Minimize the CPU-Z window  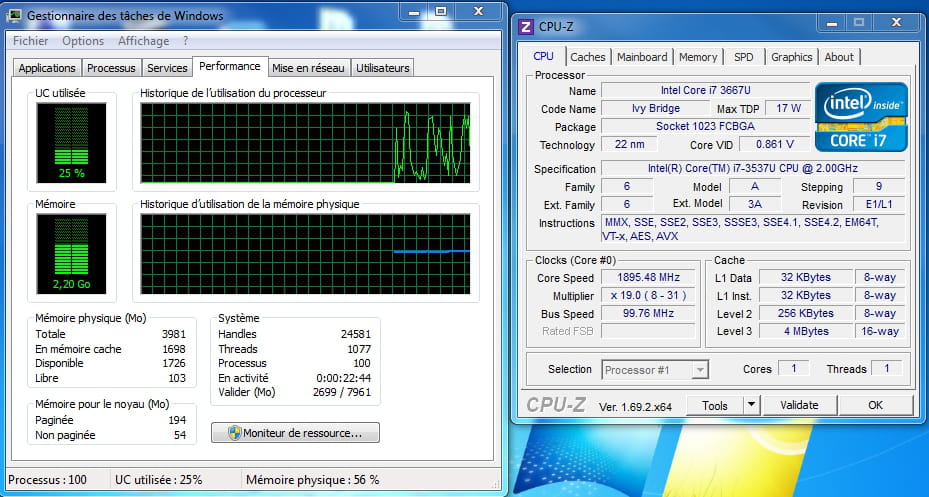tap(832, 24)
